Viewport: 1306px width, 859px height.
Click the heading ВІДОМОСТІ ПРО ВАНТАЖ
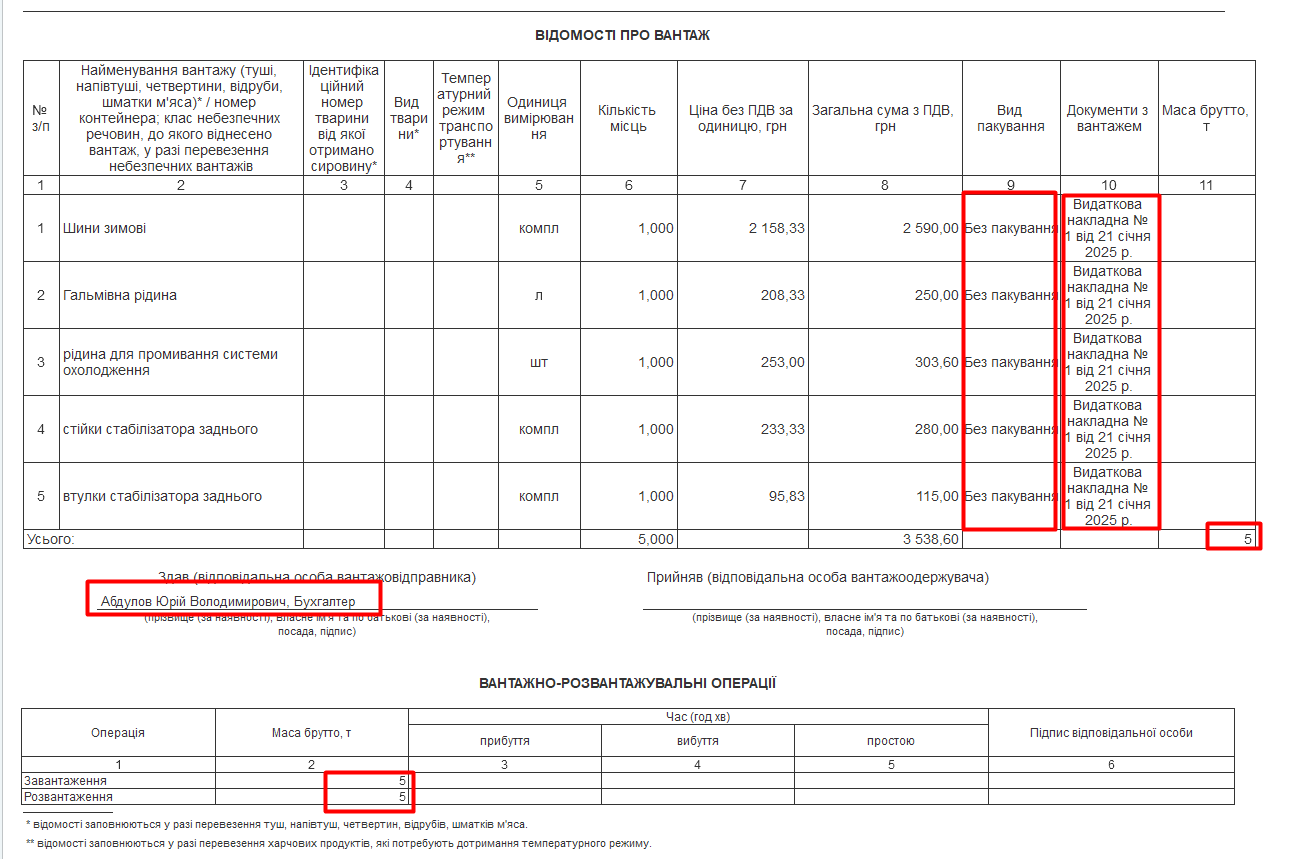622,35
